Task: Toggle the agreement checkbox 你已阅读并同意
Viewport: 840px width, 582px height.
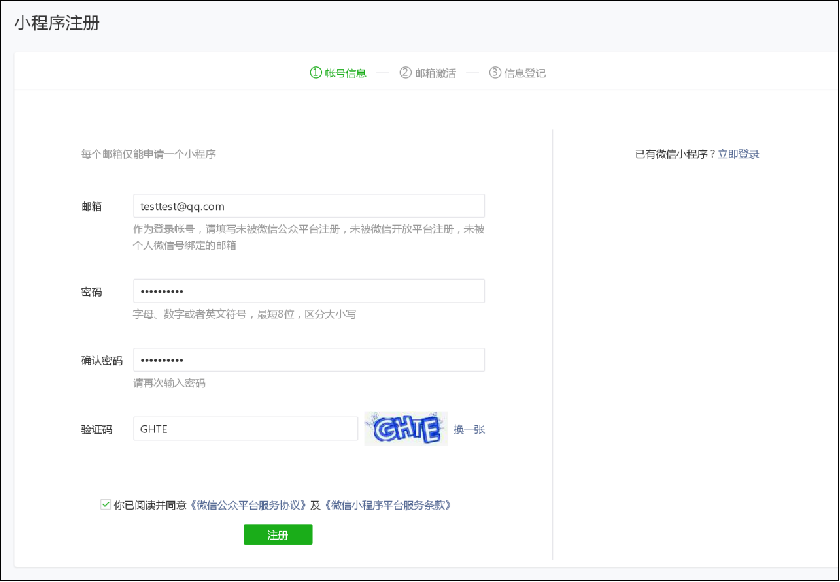Action: click(x=106, y=504)
